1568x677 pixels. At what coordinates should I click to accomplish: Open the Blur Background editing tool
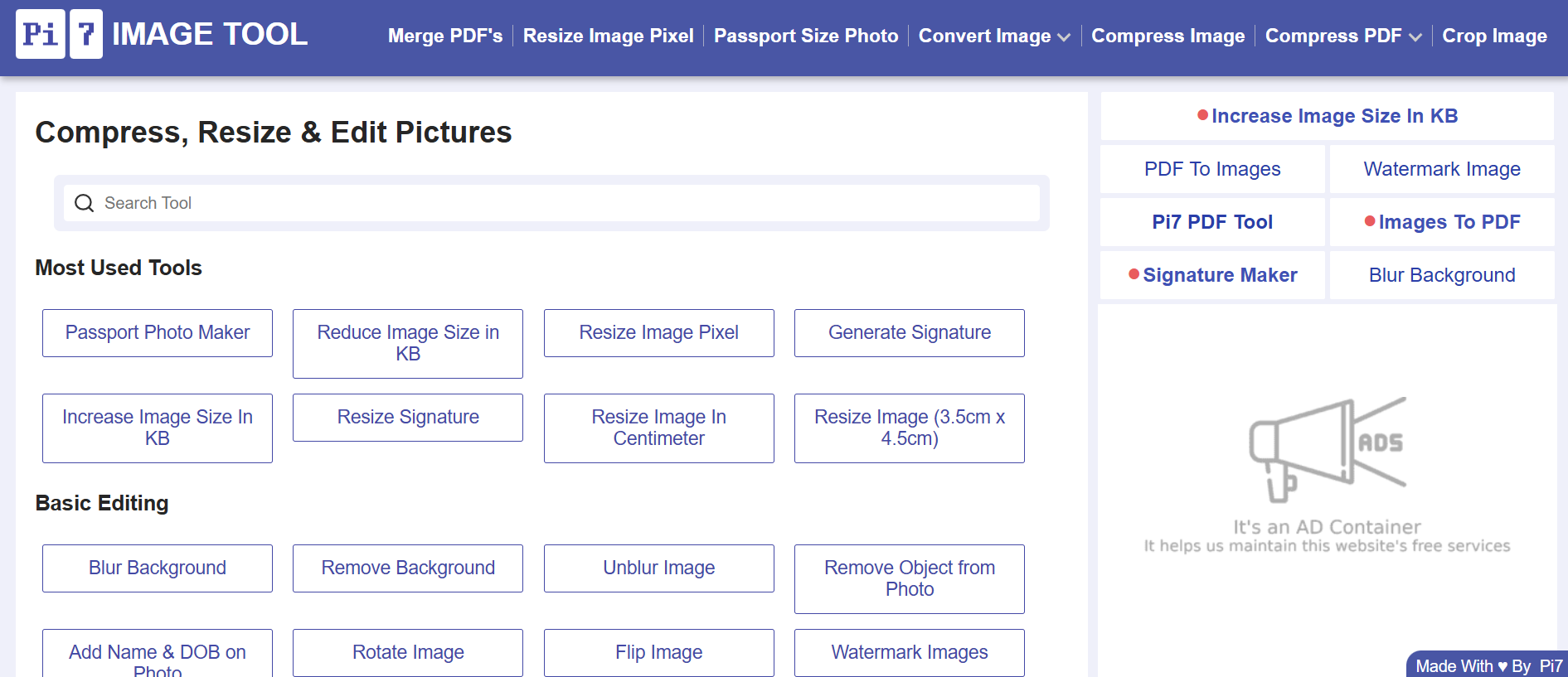[x=157, y=568]
